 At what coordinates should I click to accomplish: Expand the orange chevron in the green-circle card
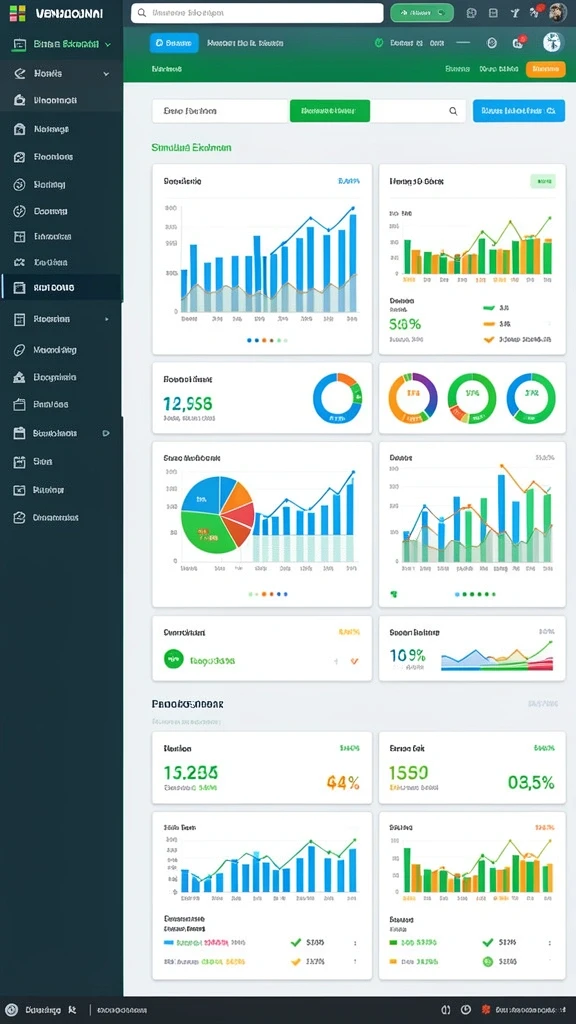coord(354,661)
